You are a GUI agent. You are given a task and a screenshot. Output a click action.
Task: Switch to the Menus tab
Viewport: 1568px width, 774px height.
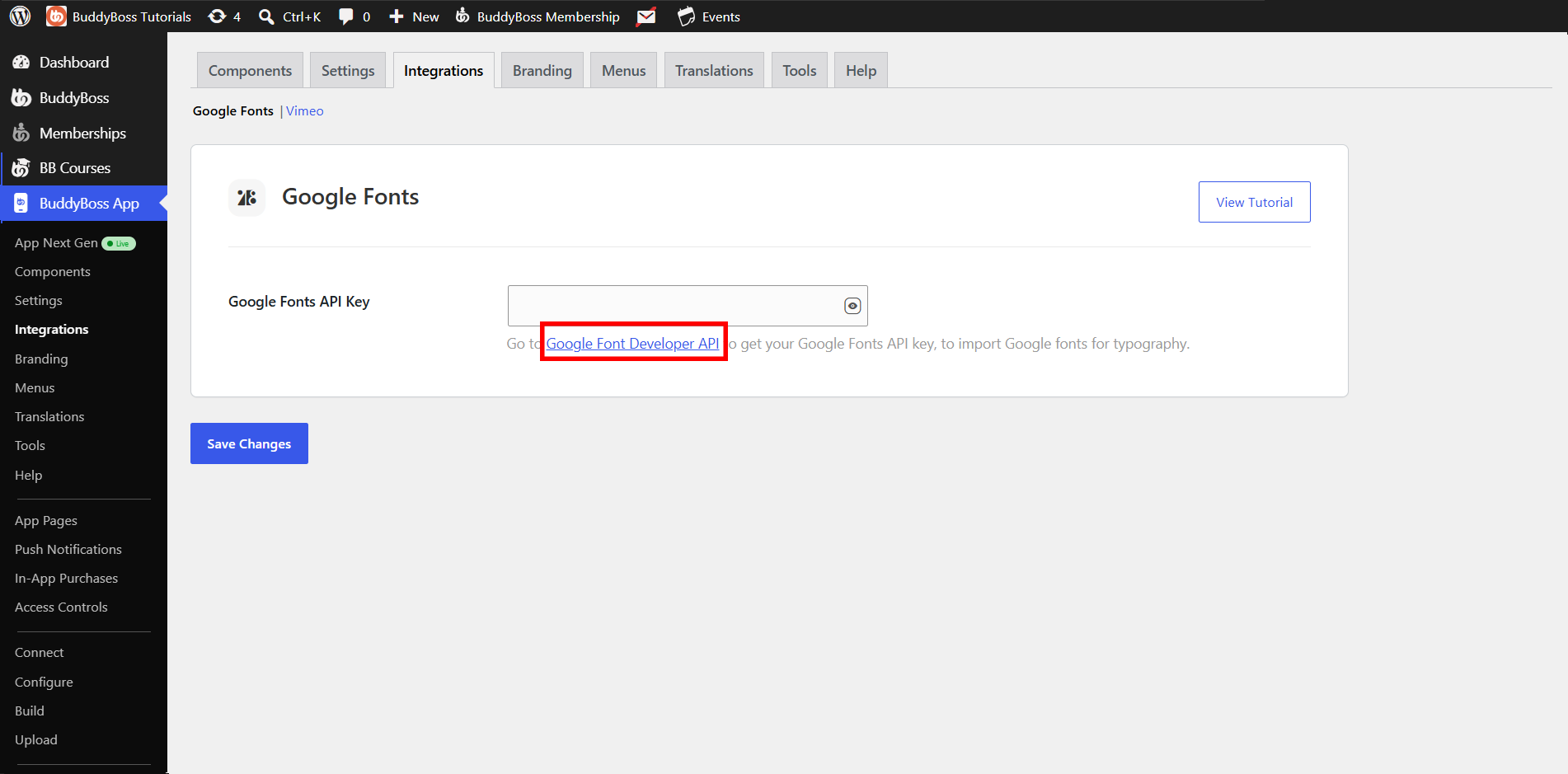[624, 71]
